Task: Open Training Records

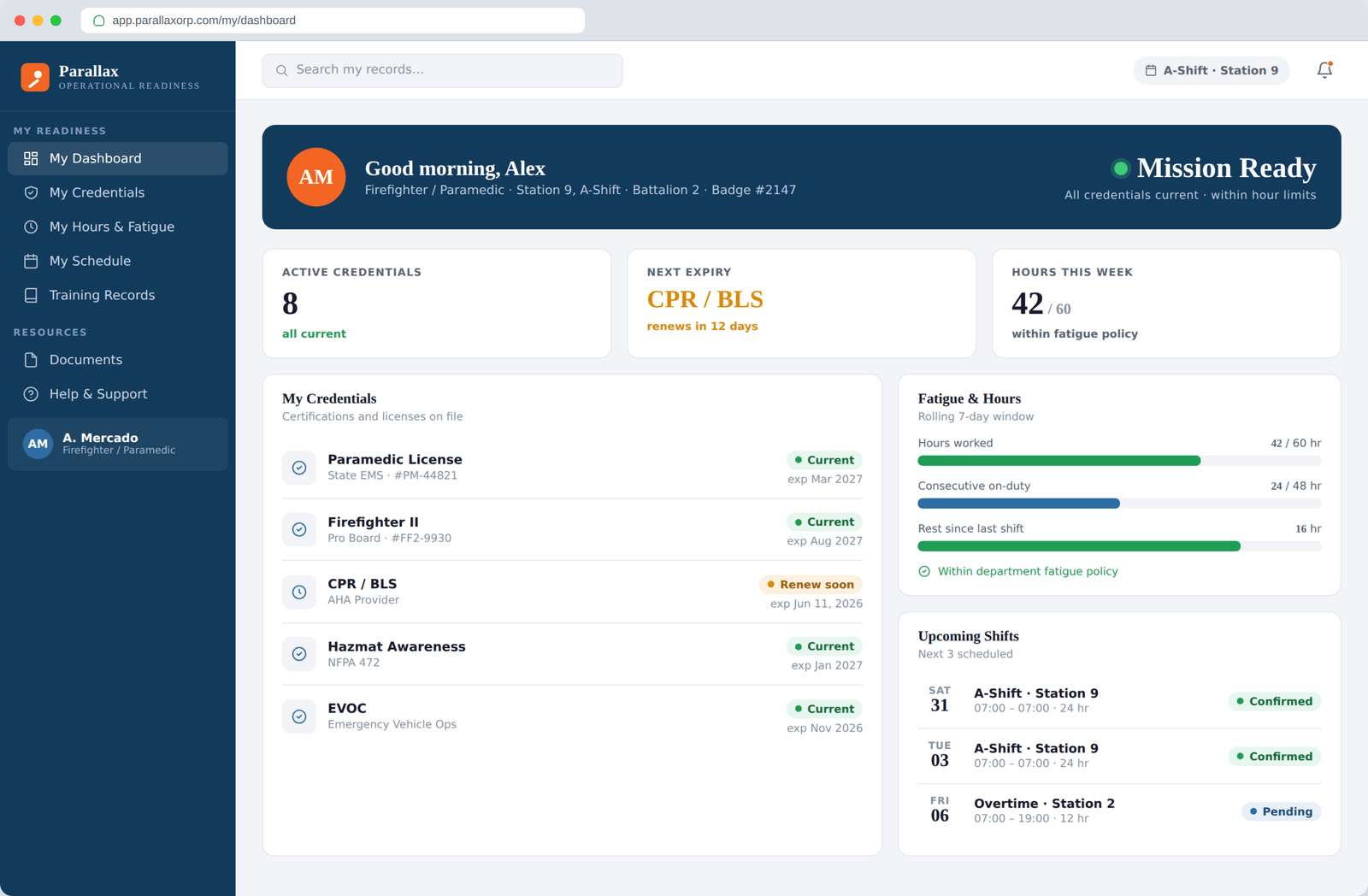Action: pyautogui.click(x=118, y=295)
